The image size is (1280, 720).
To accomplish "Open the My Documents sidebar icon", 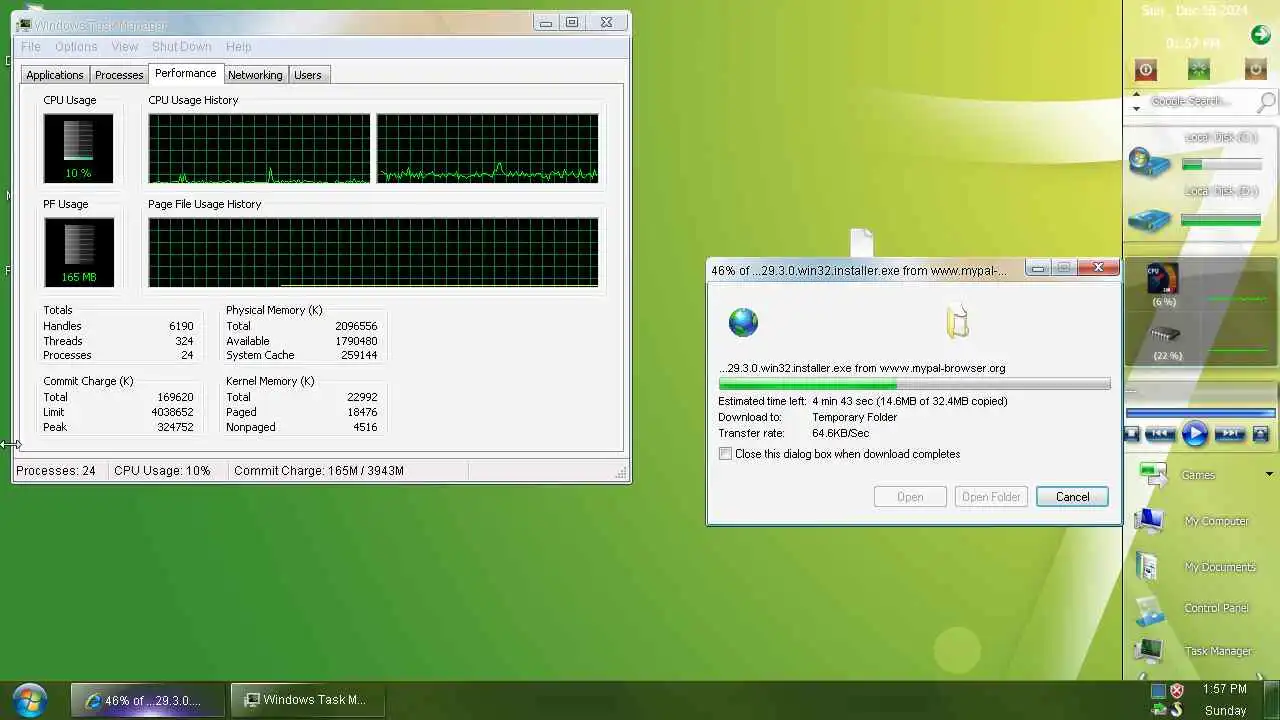I will click(1148, 566).
